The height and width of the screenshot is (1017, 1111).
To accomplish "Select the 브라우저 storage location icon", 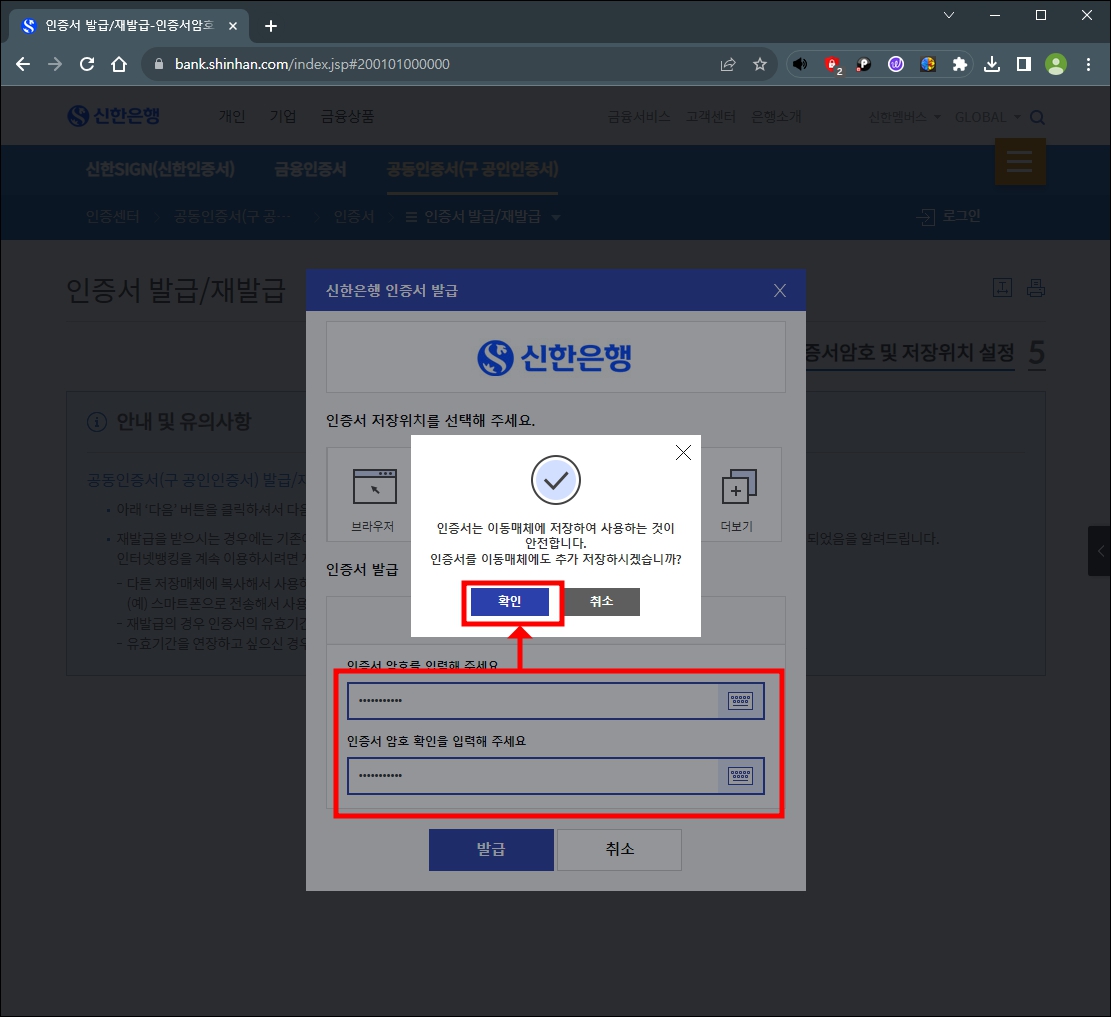I will (x=373, y=500).
